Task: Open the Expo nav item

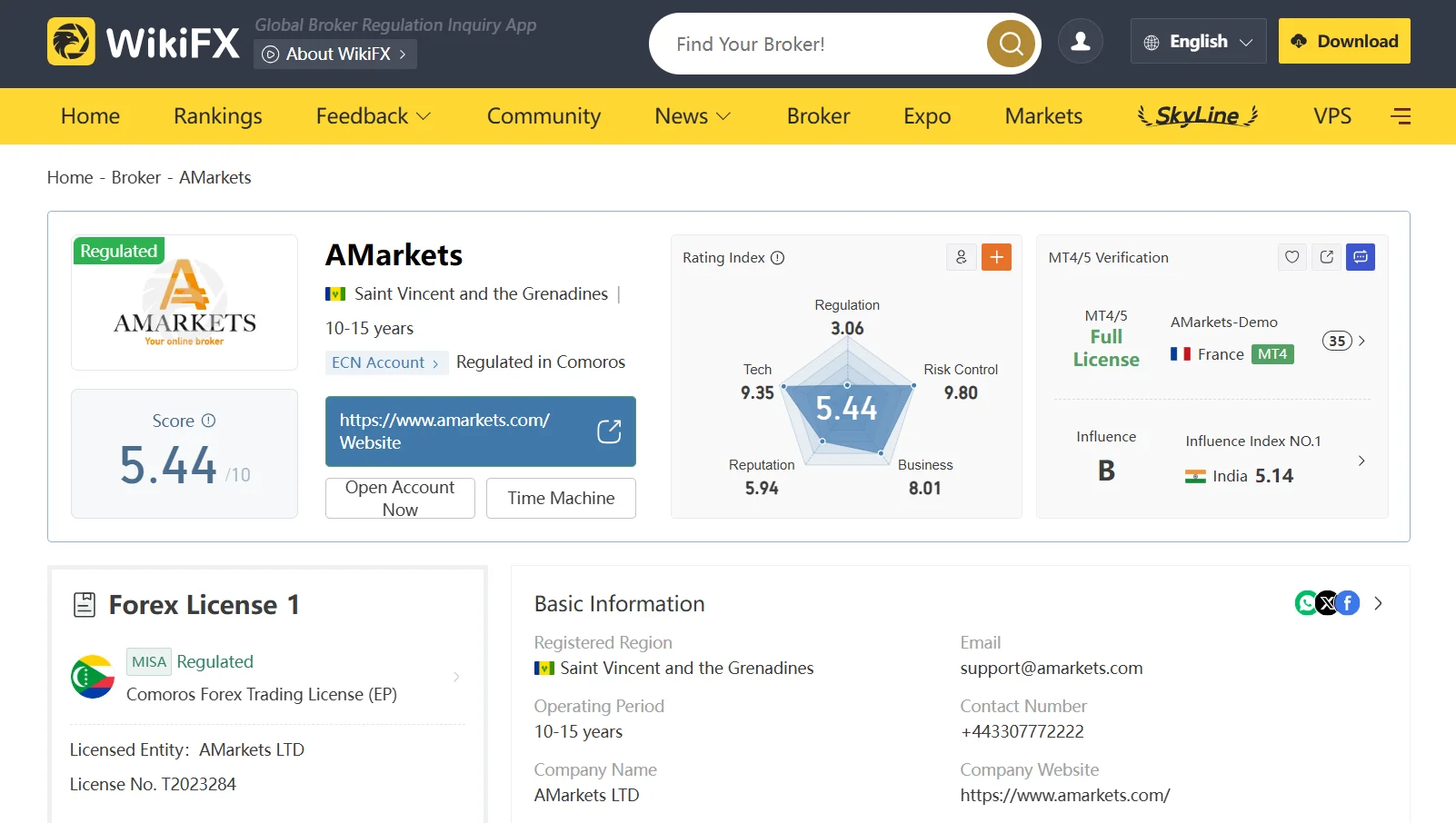Action: (927, 116)
